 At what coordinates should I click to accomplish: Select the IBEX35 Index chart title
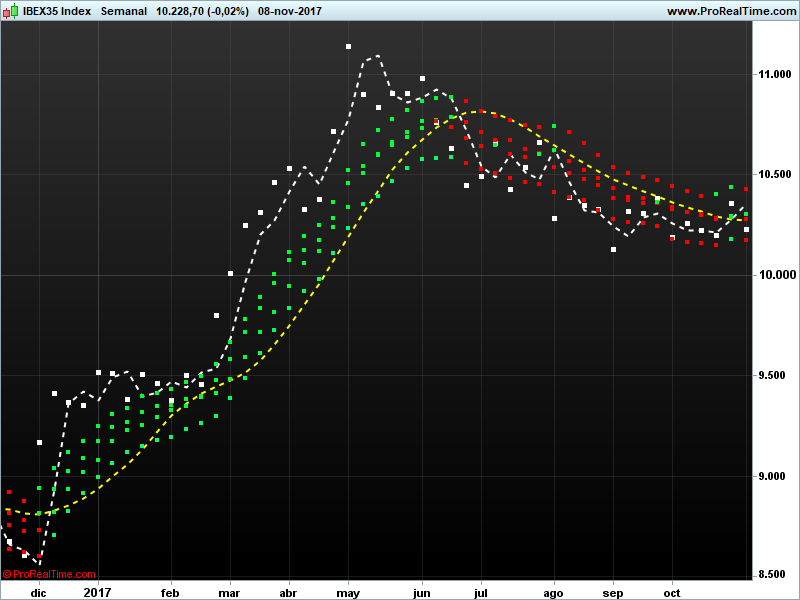[56, 11]
